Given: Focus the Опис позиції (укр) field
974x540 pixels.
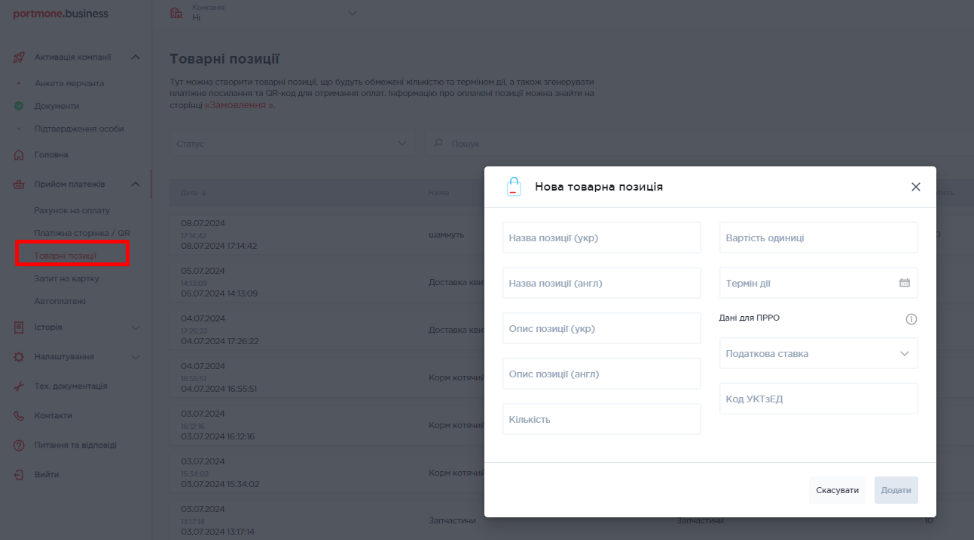Looking at the screenshot, I should pyautogui.click(x=601, y=329).
